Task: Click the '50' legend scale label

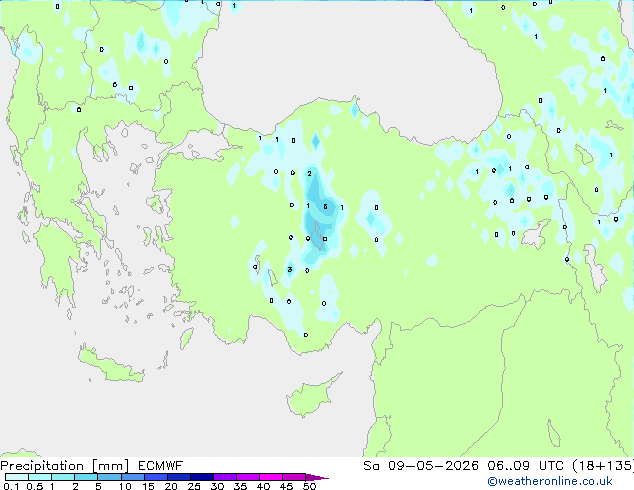Action: [x=309, y=486]
